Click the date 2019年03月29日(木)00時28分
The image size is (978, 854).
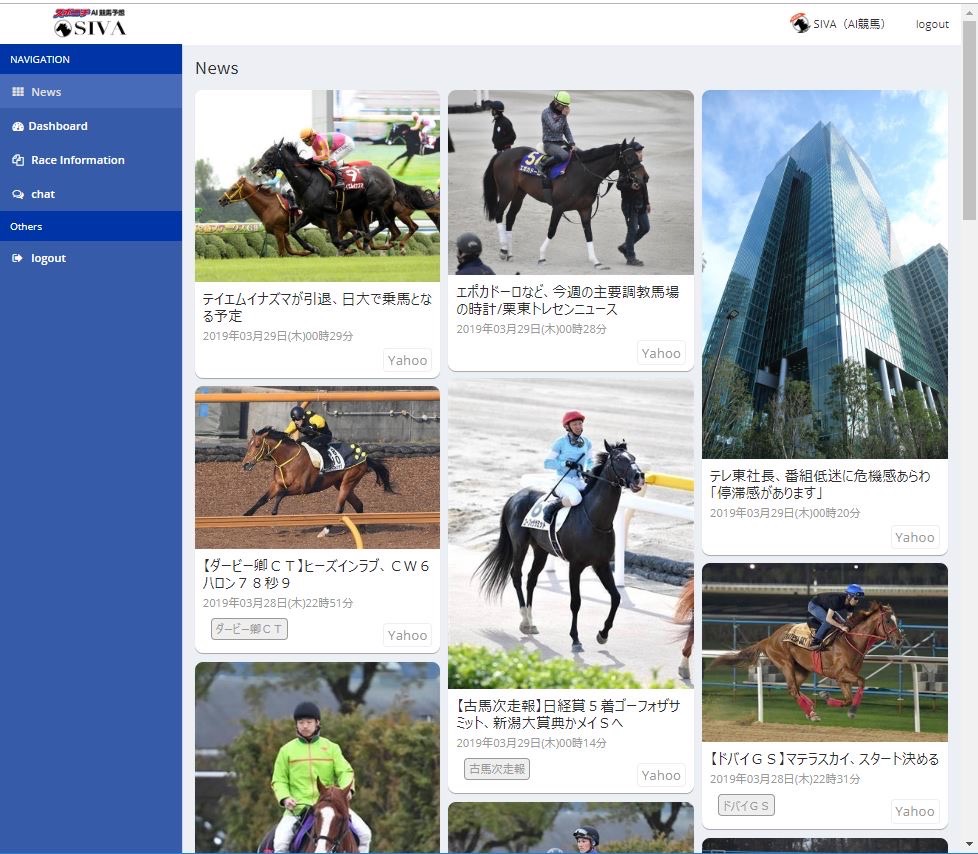click(531, 329)
